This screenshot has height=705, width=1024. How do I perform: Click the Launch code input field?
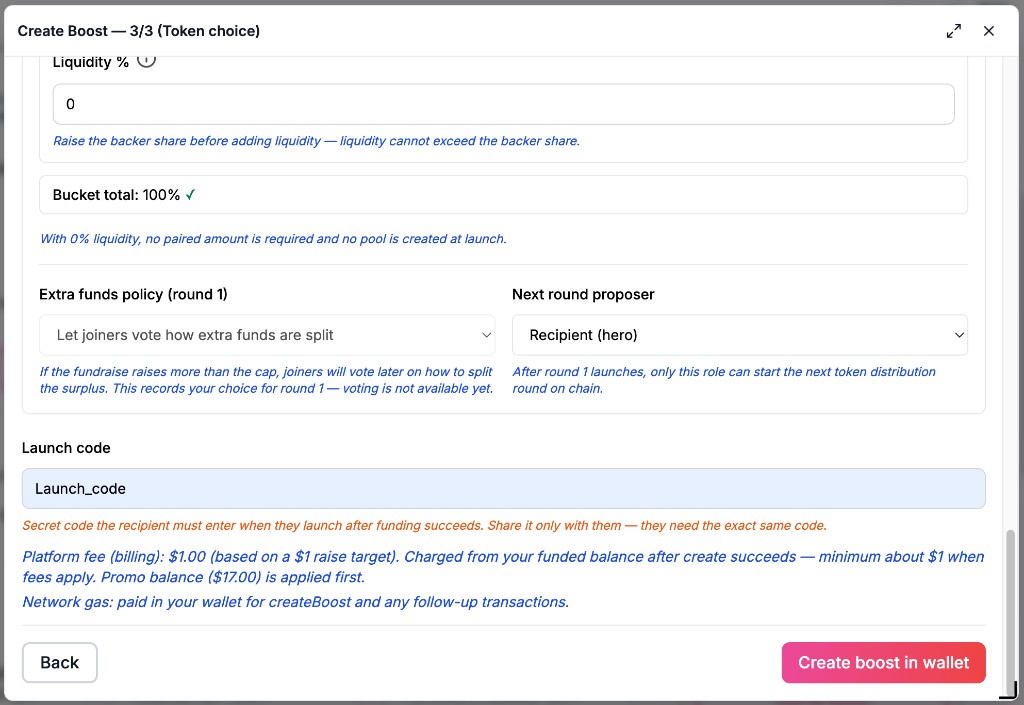(x=504, y=488)
